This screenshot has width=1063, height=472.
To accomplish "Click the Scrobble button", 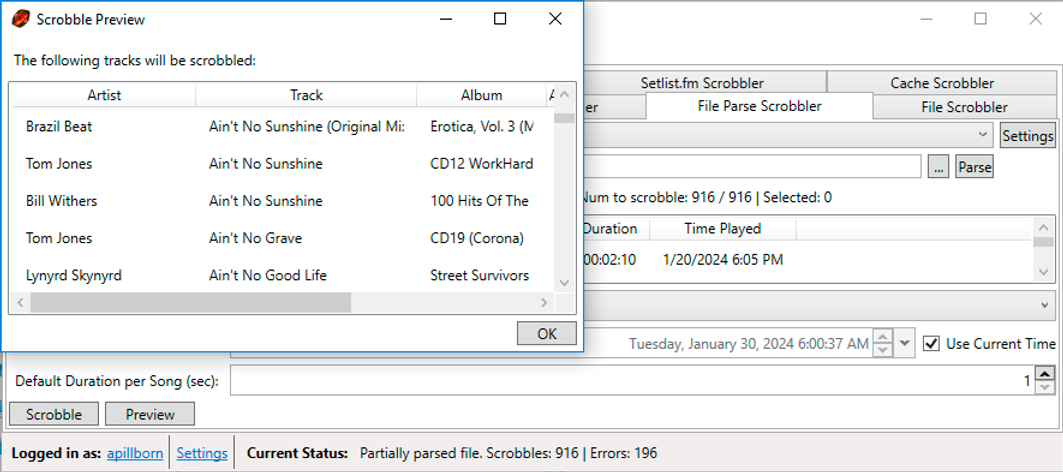I will (54, 414).
